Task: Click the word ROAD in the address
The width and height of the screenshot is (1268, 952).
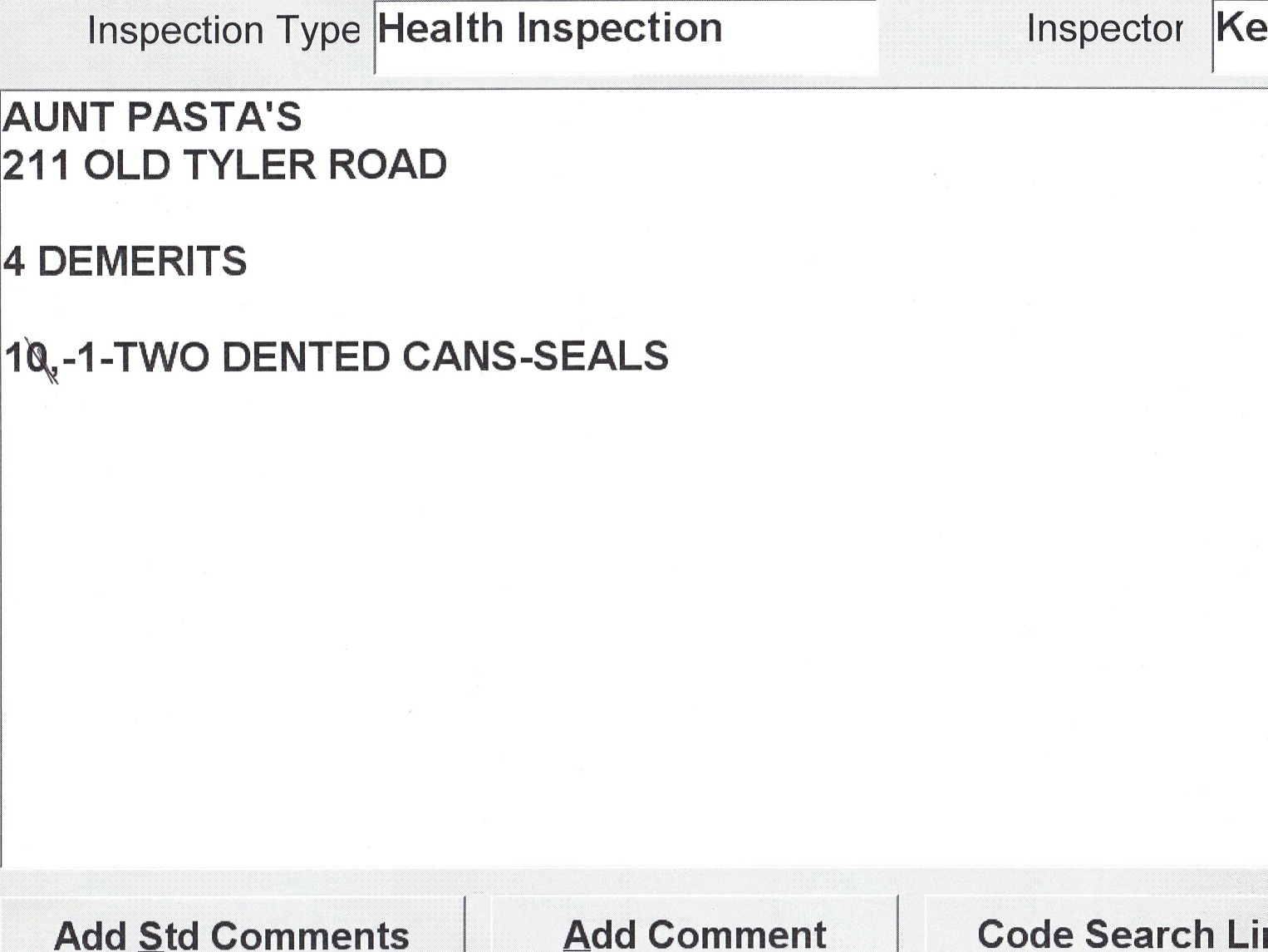Action: coord(387,165)
